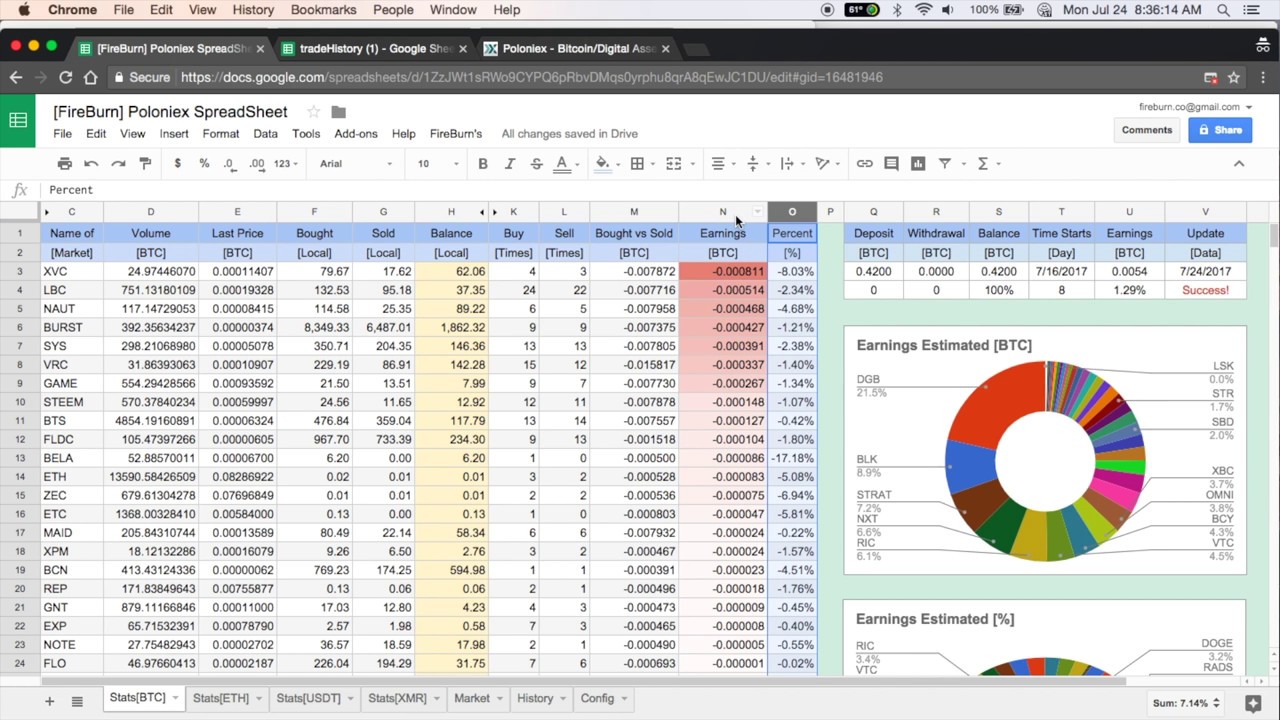Open the text color picker
Image resolution: width=1280 pixels, height=720 pixels.
pos(562,163)
